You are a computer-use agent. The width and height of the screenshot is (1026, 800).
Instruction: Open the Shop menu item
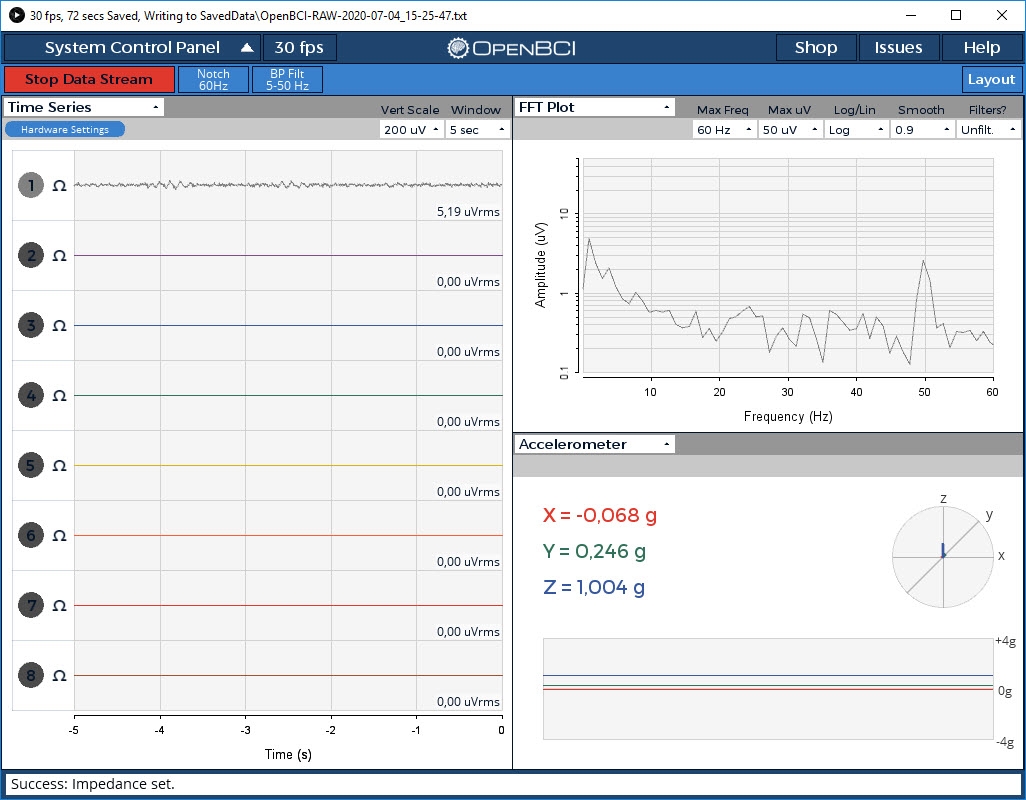click(x=816, y=48)
